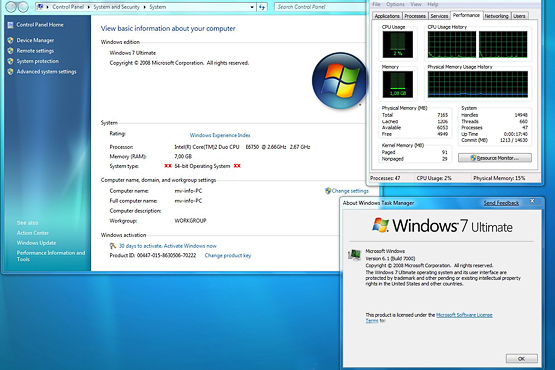
Task: Click the shield icon beside Device Manager
Action: tap(10, 40)
